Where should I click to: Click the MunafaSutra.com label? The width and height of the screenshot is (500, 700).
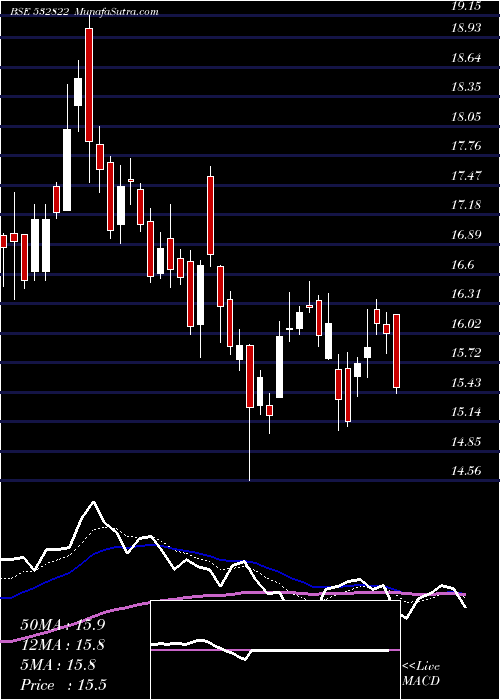click(116, 12)
